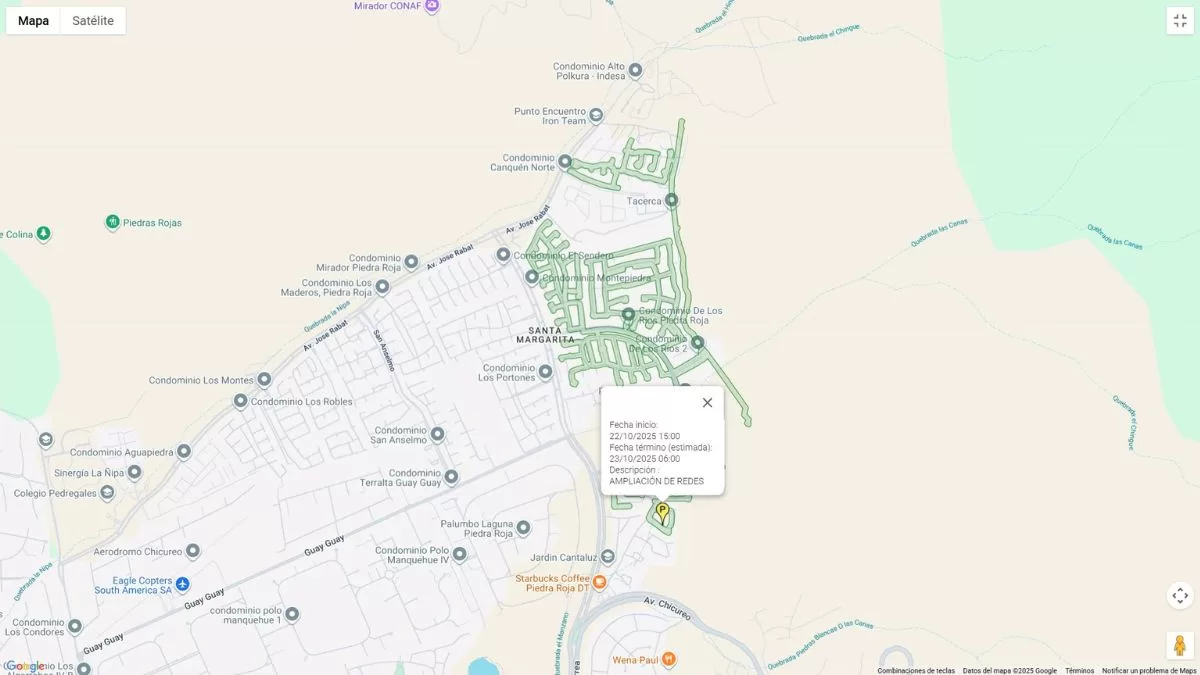This screenshot has width=1200, height=675.
Task: Click the yellow P outage marker
Action: click(662, 514)
